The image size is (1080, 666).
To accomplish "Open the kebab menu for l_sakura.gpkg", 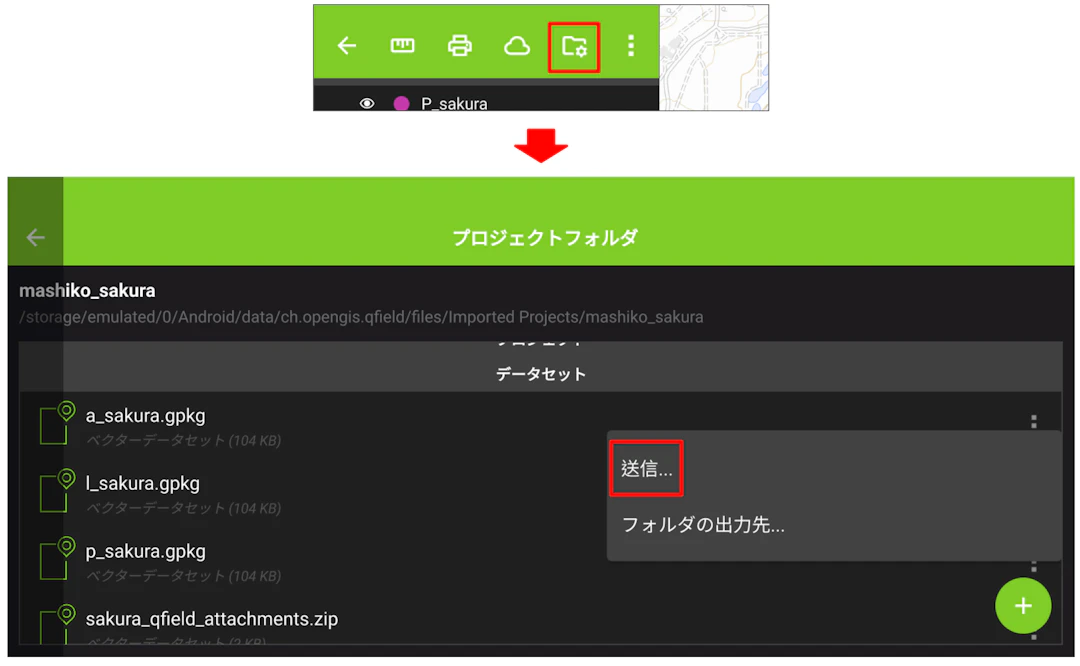I will (1034, 490).
